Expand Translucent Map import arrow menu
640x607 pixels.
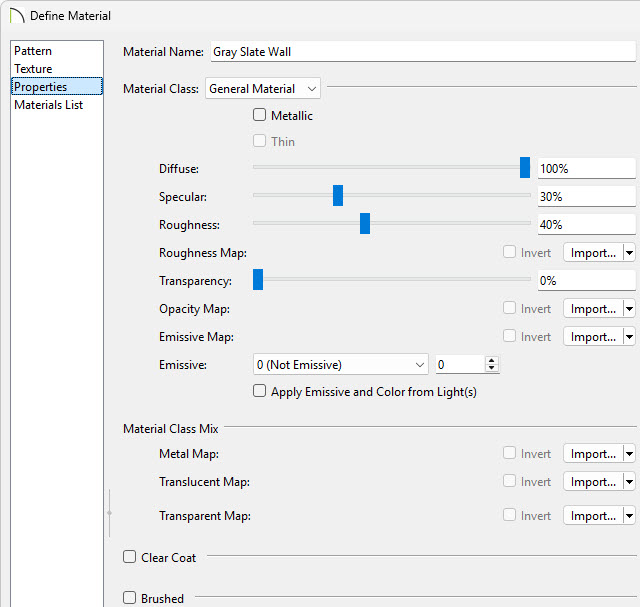pyautogui.click(x=629, y=482)
